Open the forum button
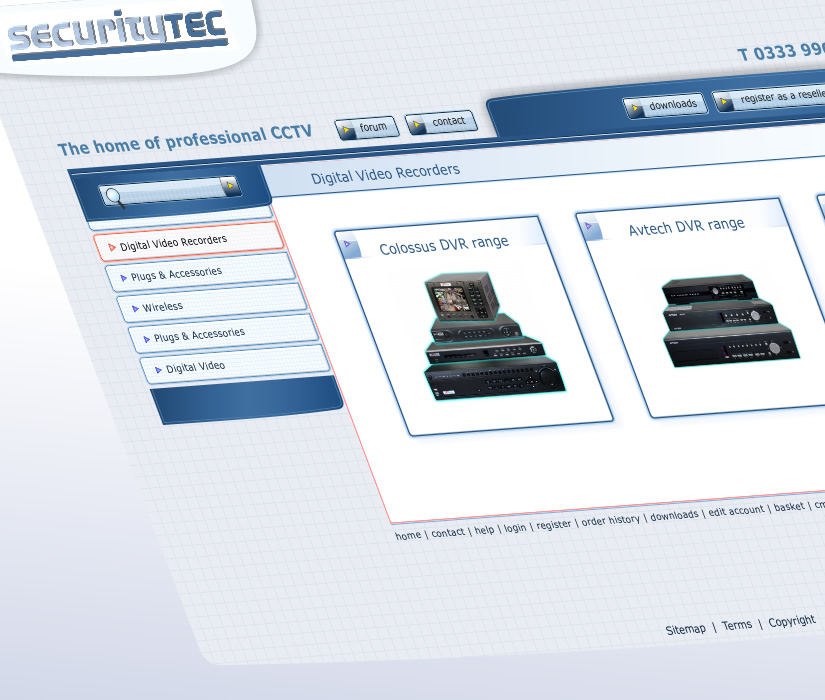Screen dimensions: 825x700 coord(367,128)
